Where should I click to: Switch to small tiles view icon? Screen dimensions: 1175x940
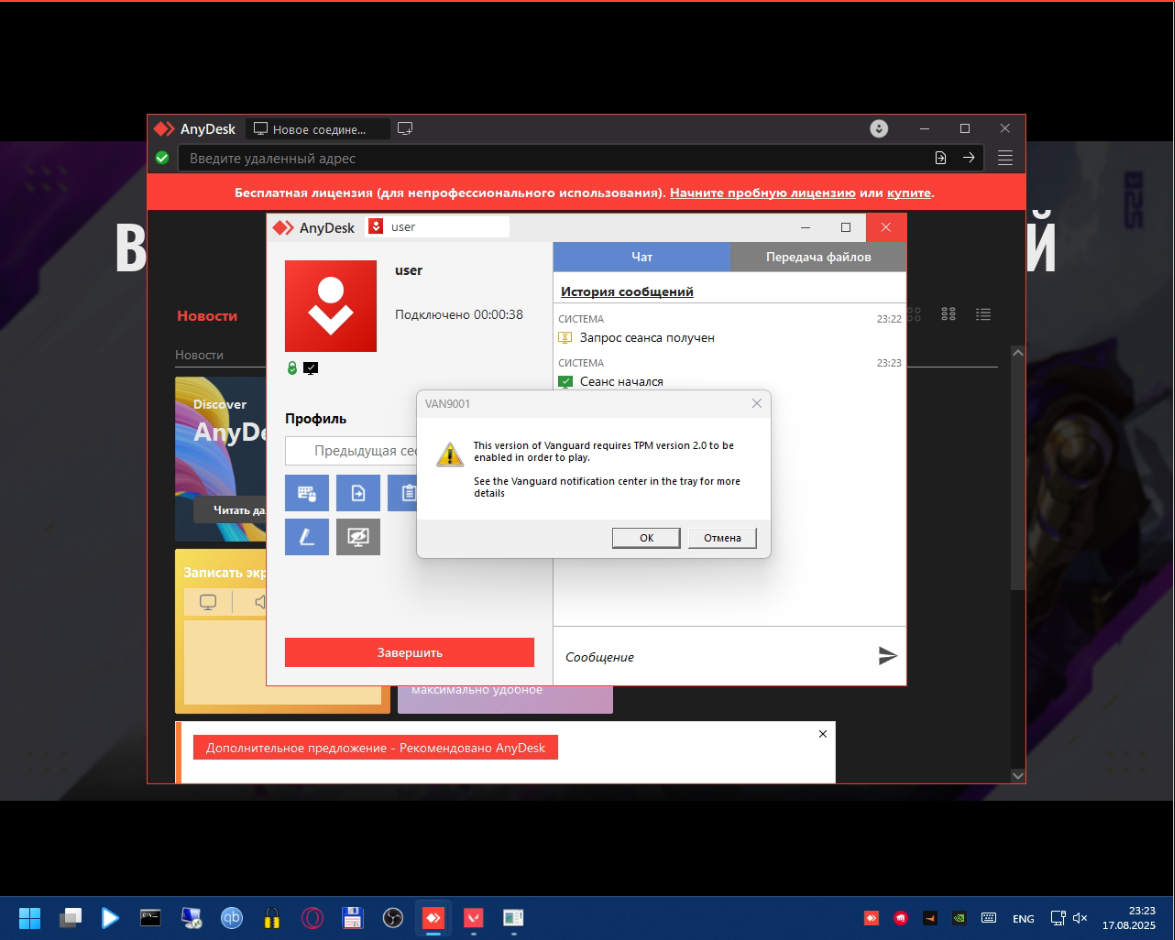tap(948, 314)
